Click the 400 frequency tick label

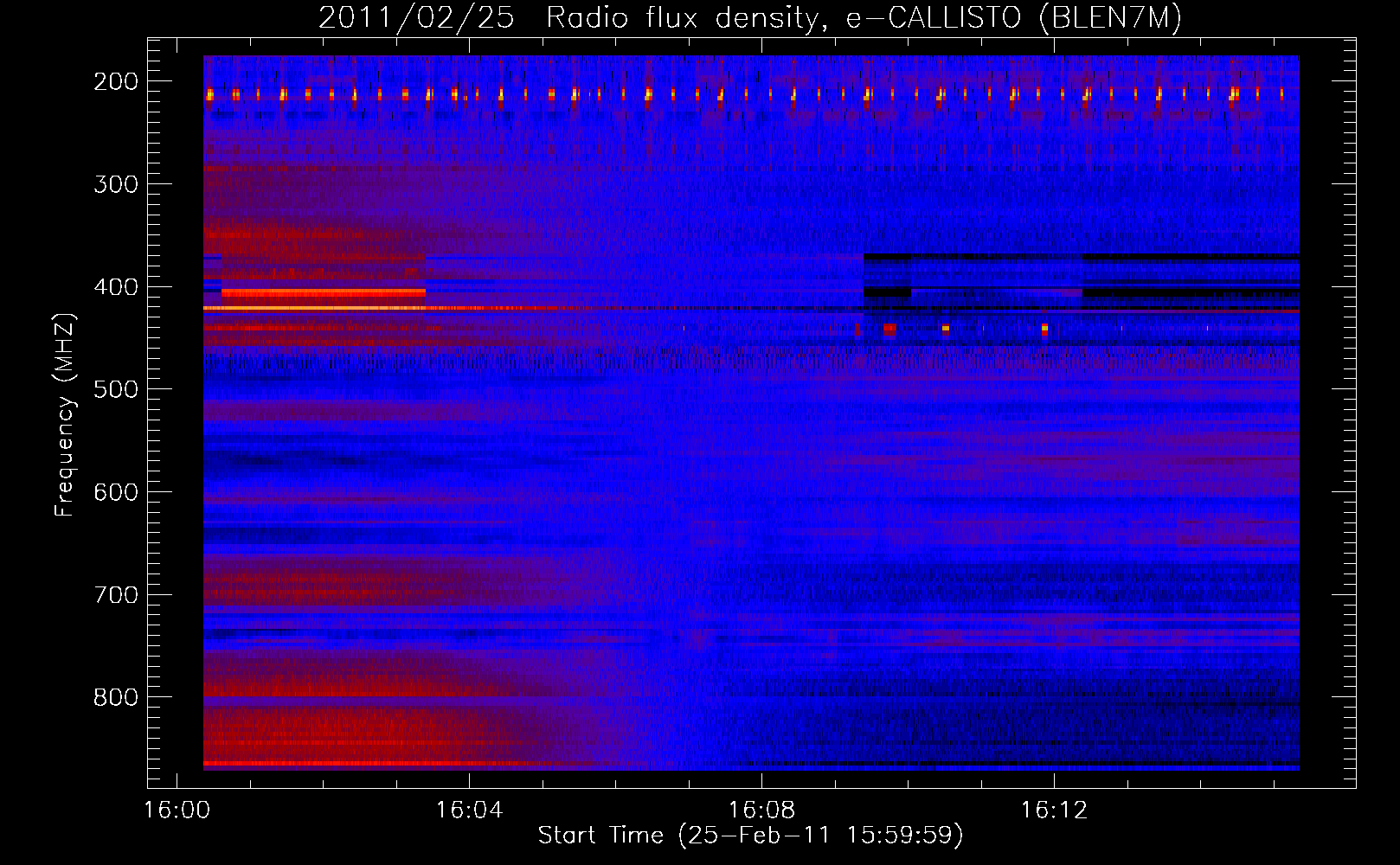pos(116,287)
